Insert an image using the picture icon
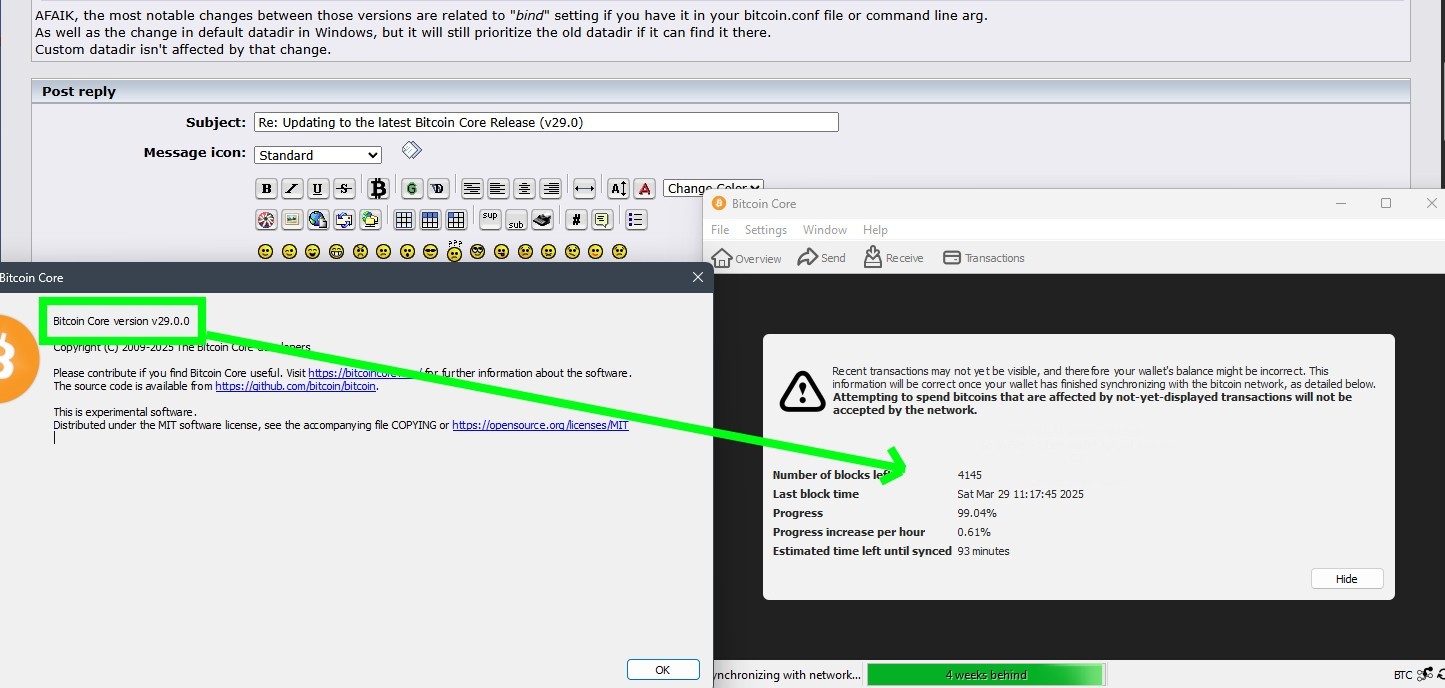This screenshot has width=1445, height=688. pyautogui.click(x=292, y=219)
